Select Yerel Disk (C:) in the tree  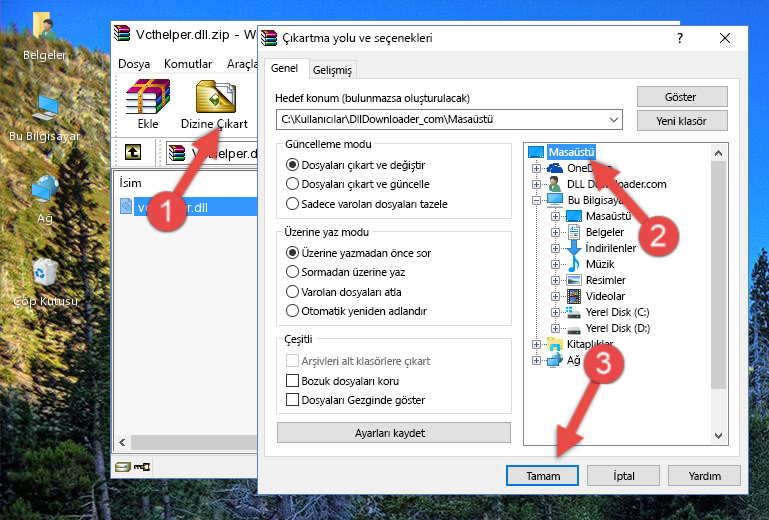[x=617, y=312]
